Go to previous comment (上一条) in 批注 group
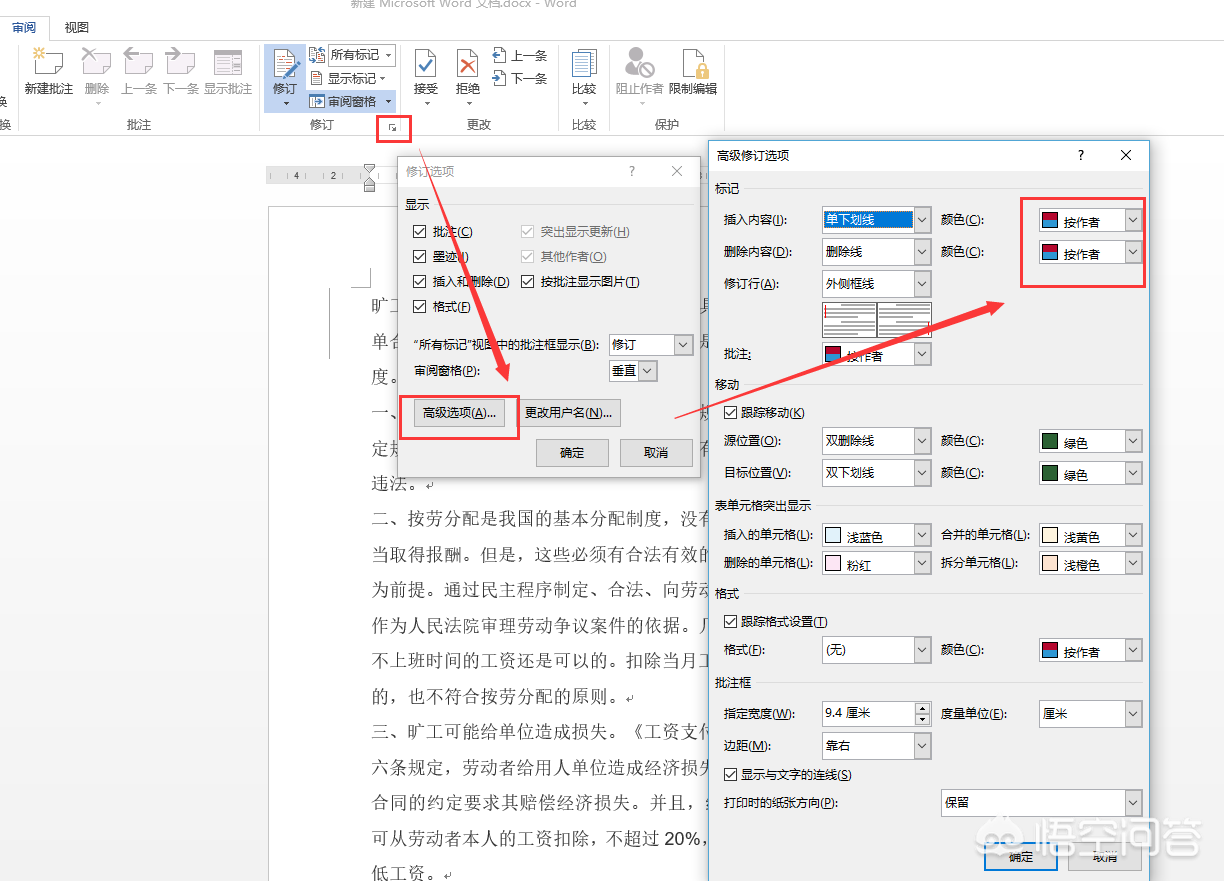 point(139,70)
